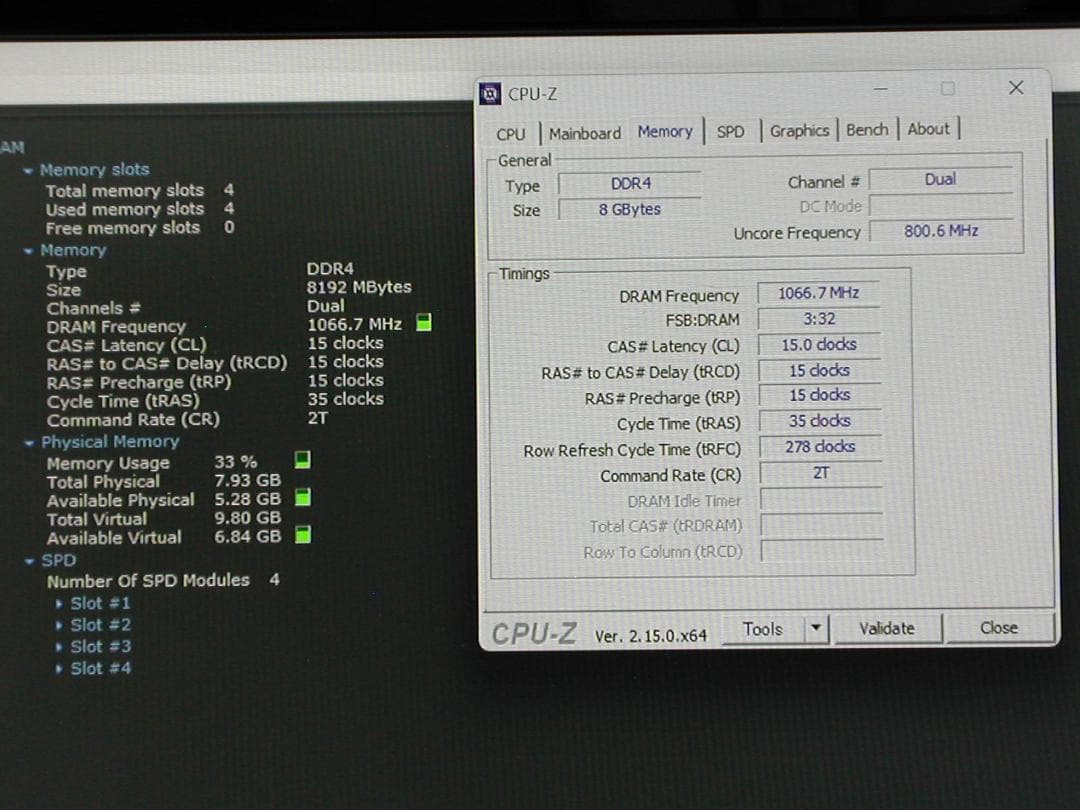Select the Uncore Frequency value field
The height and width of the screenshot is (810, 1080).
941,231
